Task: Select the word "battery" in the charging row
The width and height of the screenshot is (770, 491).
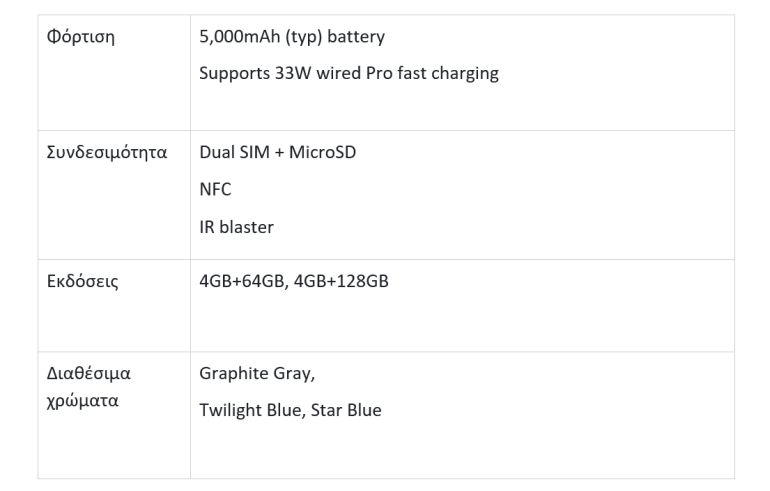Action: pyautogui.click(x=357, y=38)
